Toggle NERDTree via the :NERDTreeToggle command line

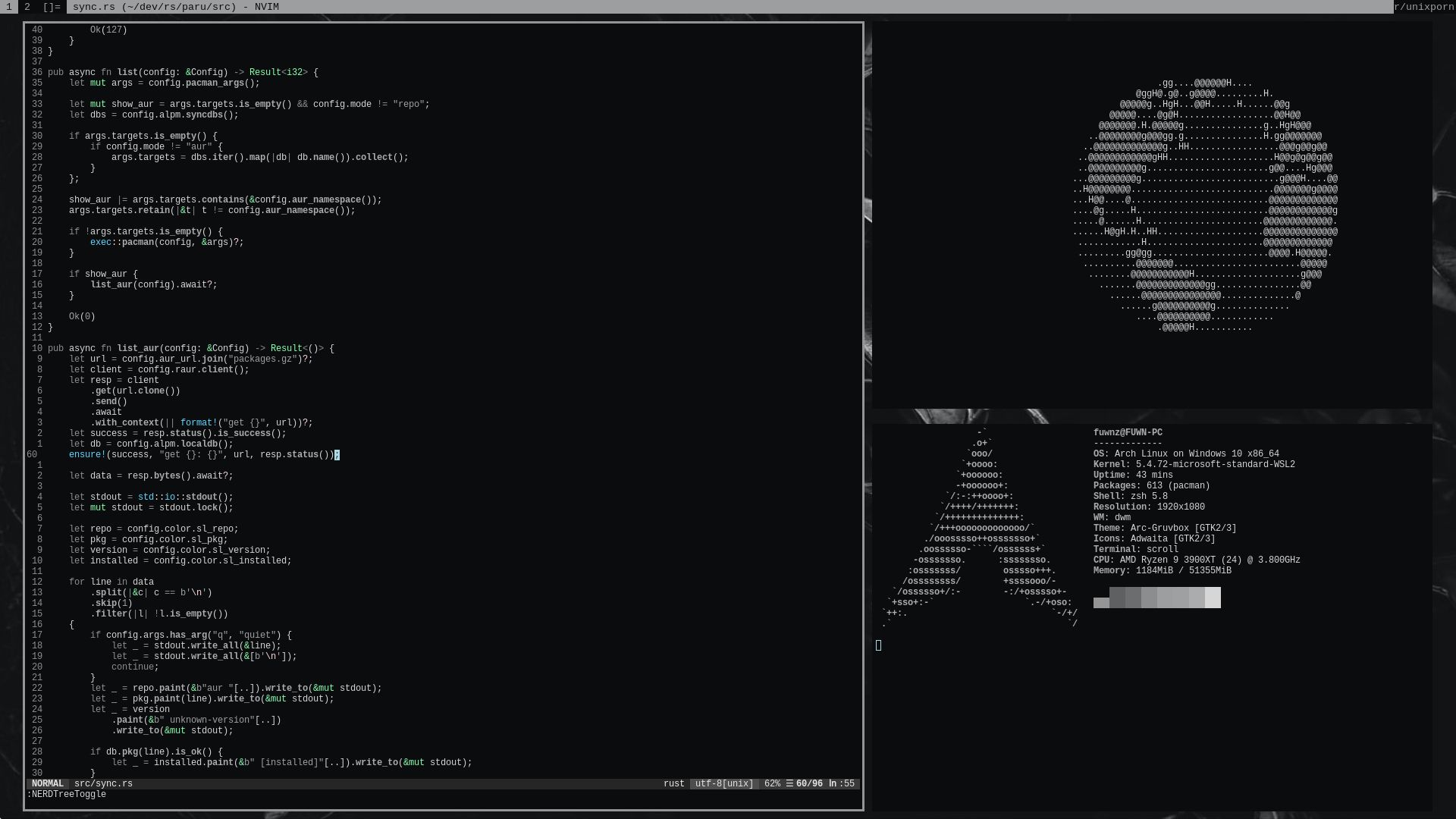click(x=67, y=795)
